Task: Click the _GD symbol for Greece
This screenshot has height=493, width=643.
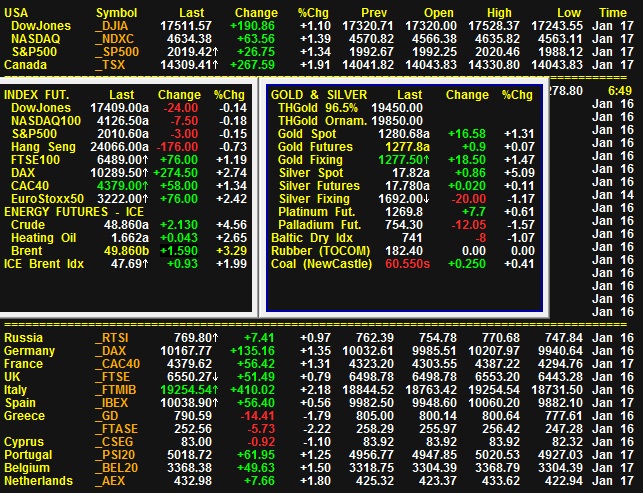Action: pyautogui.click(x=106, y=416)
